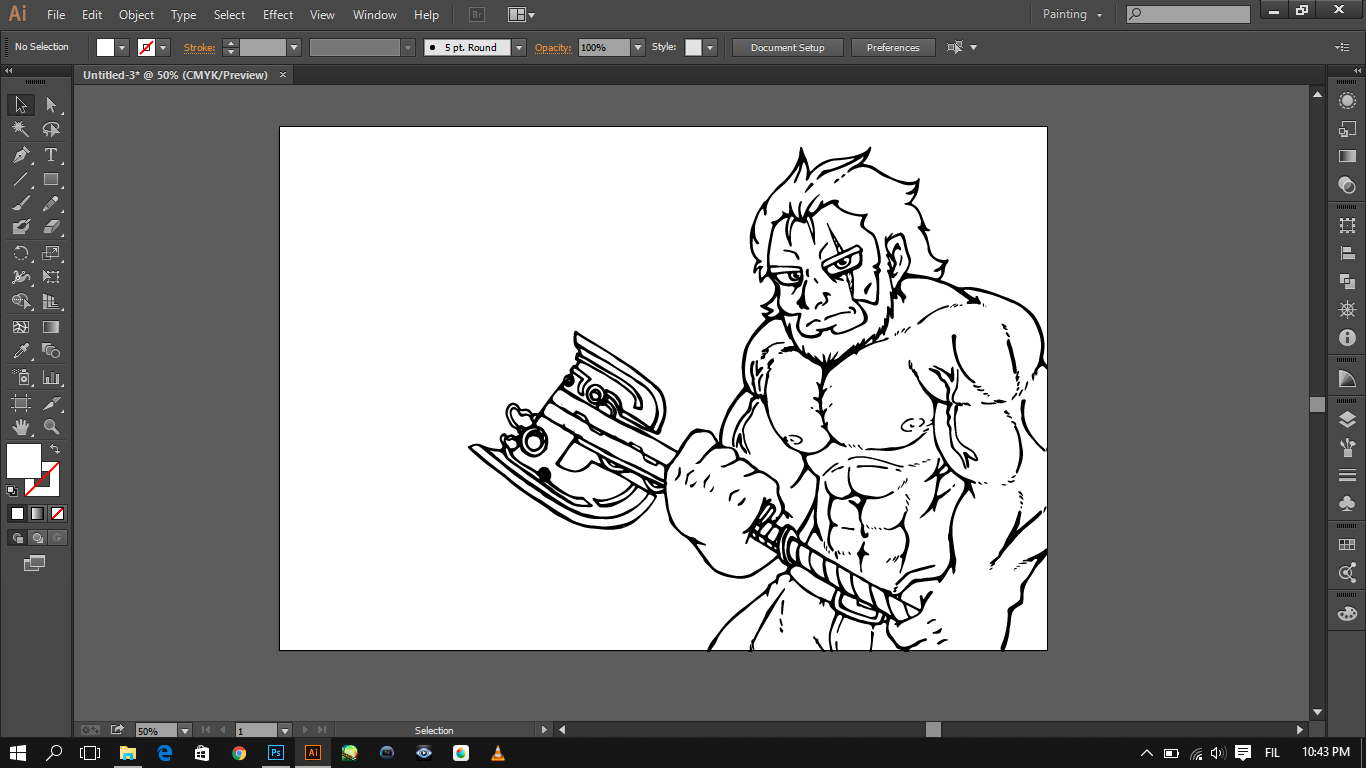Reset to default fill and stroke
Viewport: 1366px width, 768px height.
tap(12, 491)
